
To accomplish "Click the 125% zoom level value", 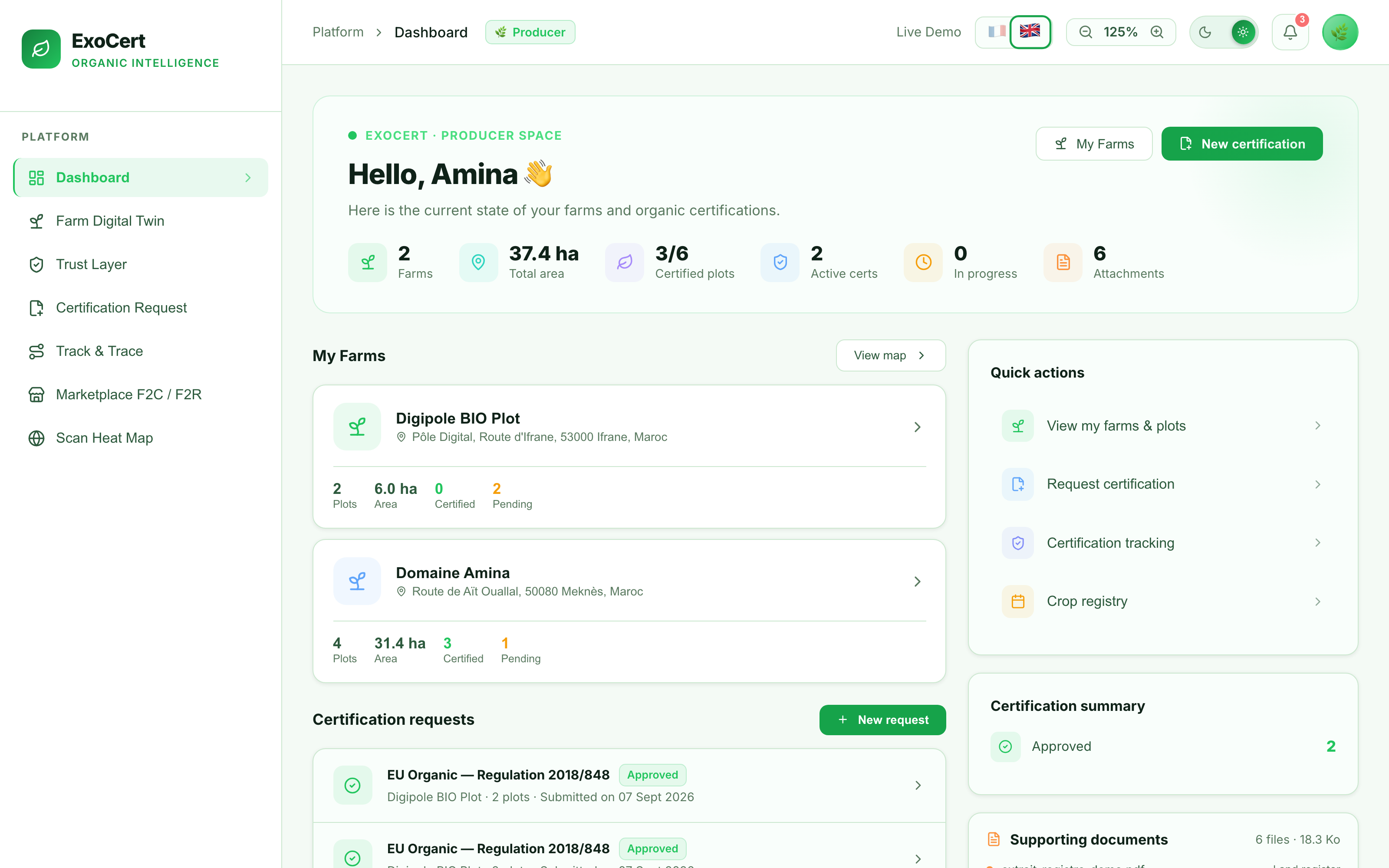I will click(x=1120, y=32).
